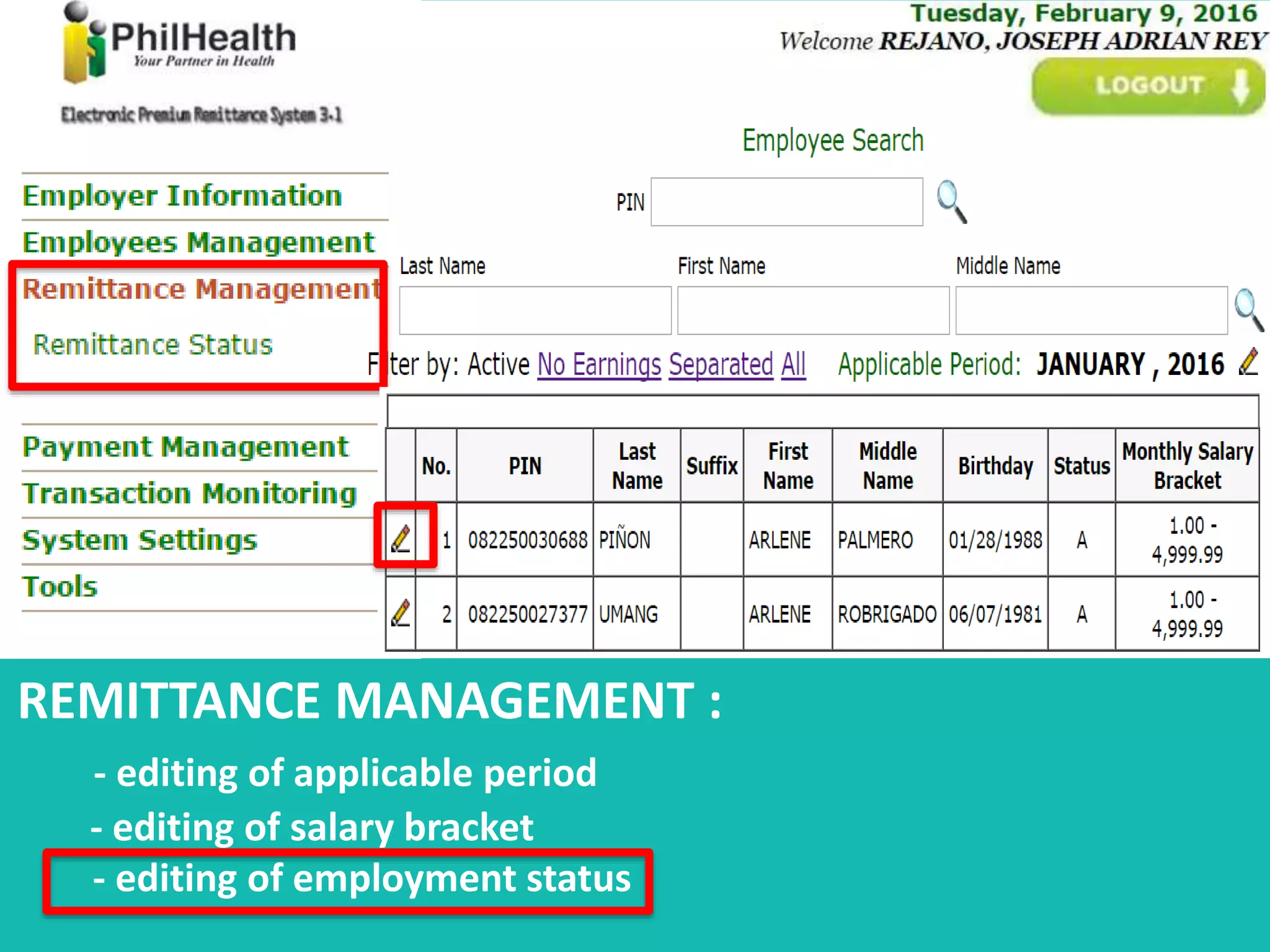Open the Tools menu
Image resolution: width=1270 pixels, height=952 pixels.
[60, 586]
